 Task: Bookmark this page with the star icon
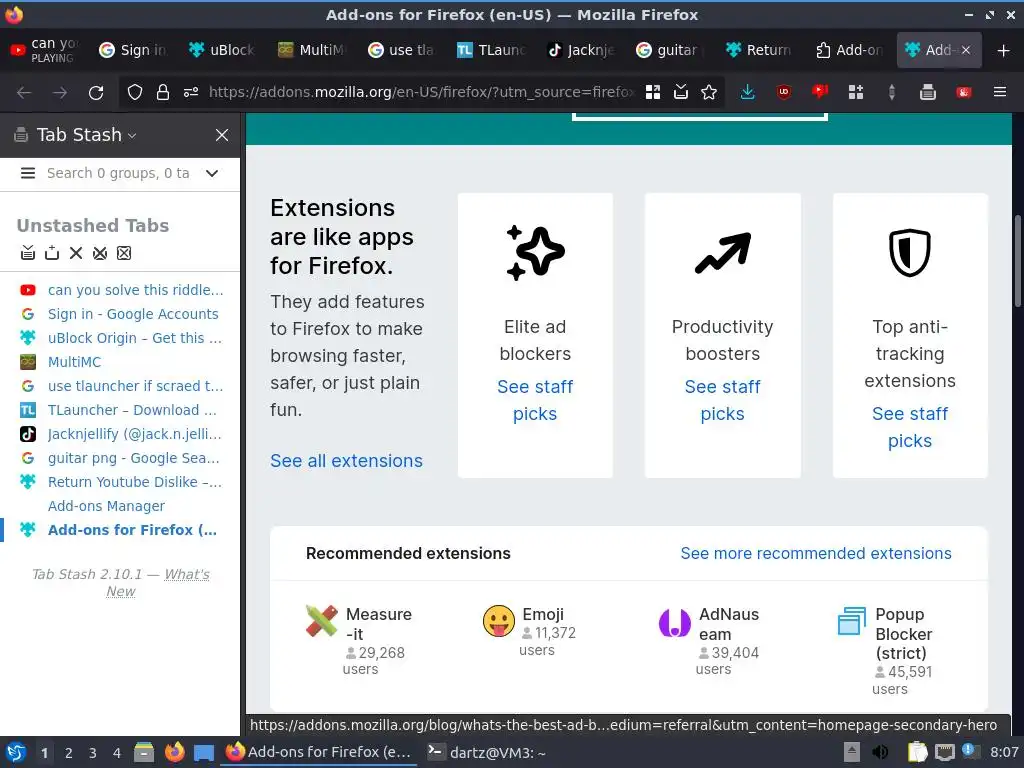[x=709, y=92]
